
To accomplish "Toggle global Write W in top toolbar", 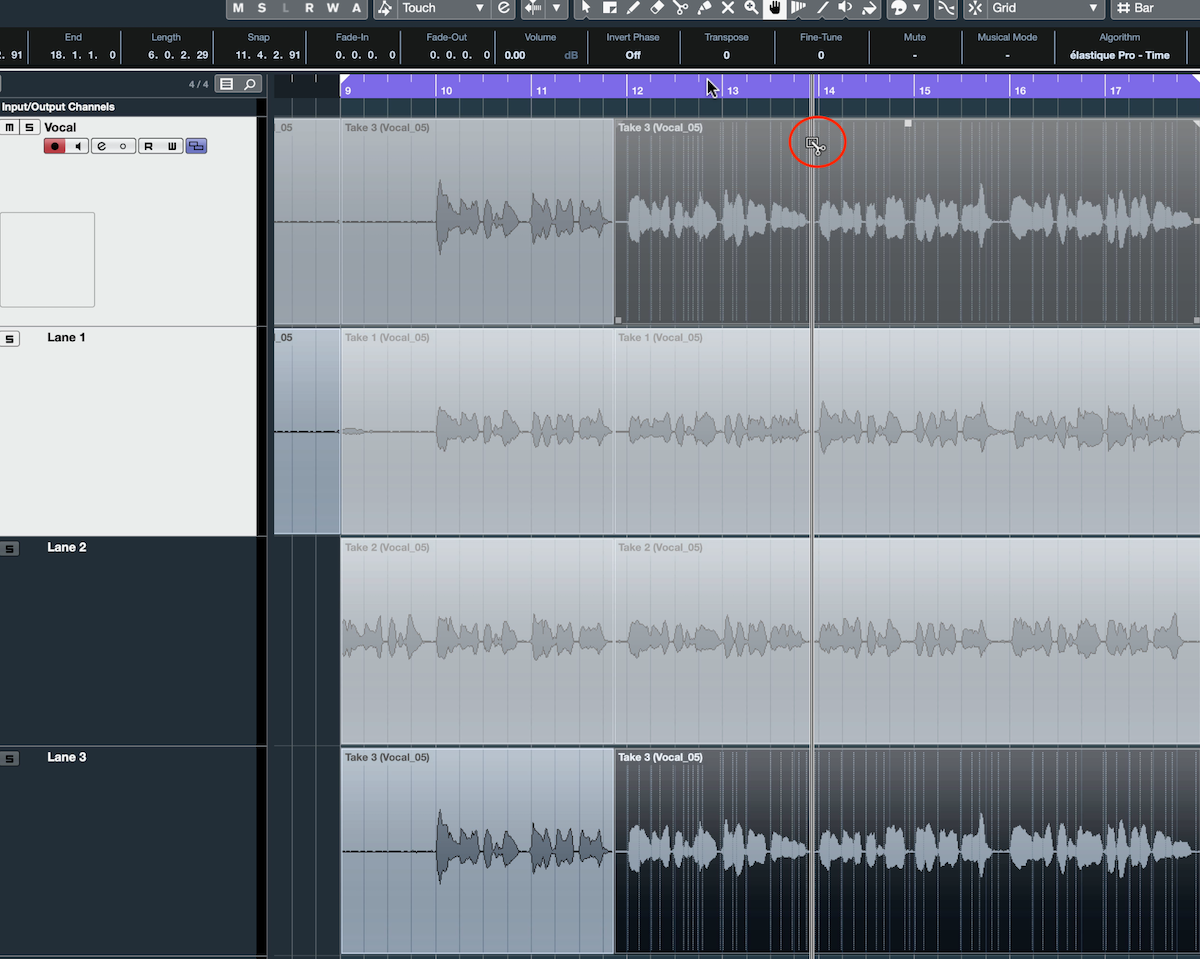I will 333,8.
